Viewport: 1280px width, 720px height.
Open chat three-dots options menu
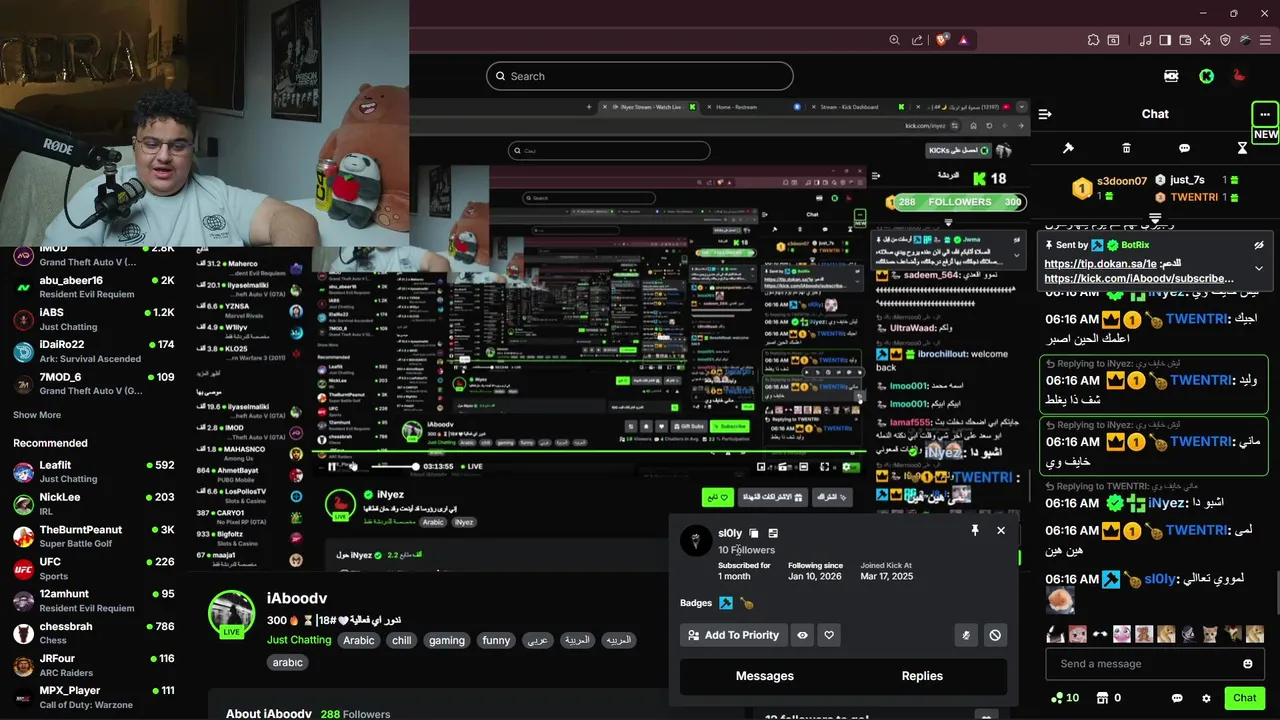click(1265, 114)
